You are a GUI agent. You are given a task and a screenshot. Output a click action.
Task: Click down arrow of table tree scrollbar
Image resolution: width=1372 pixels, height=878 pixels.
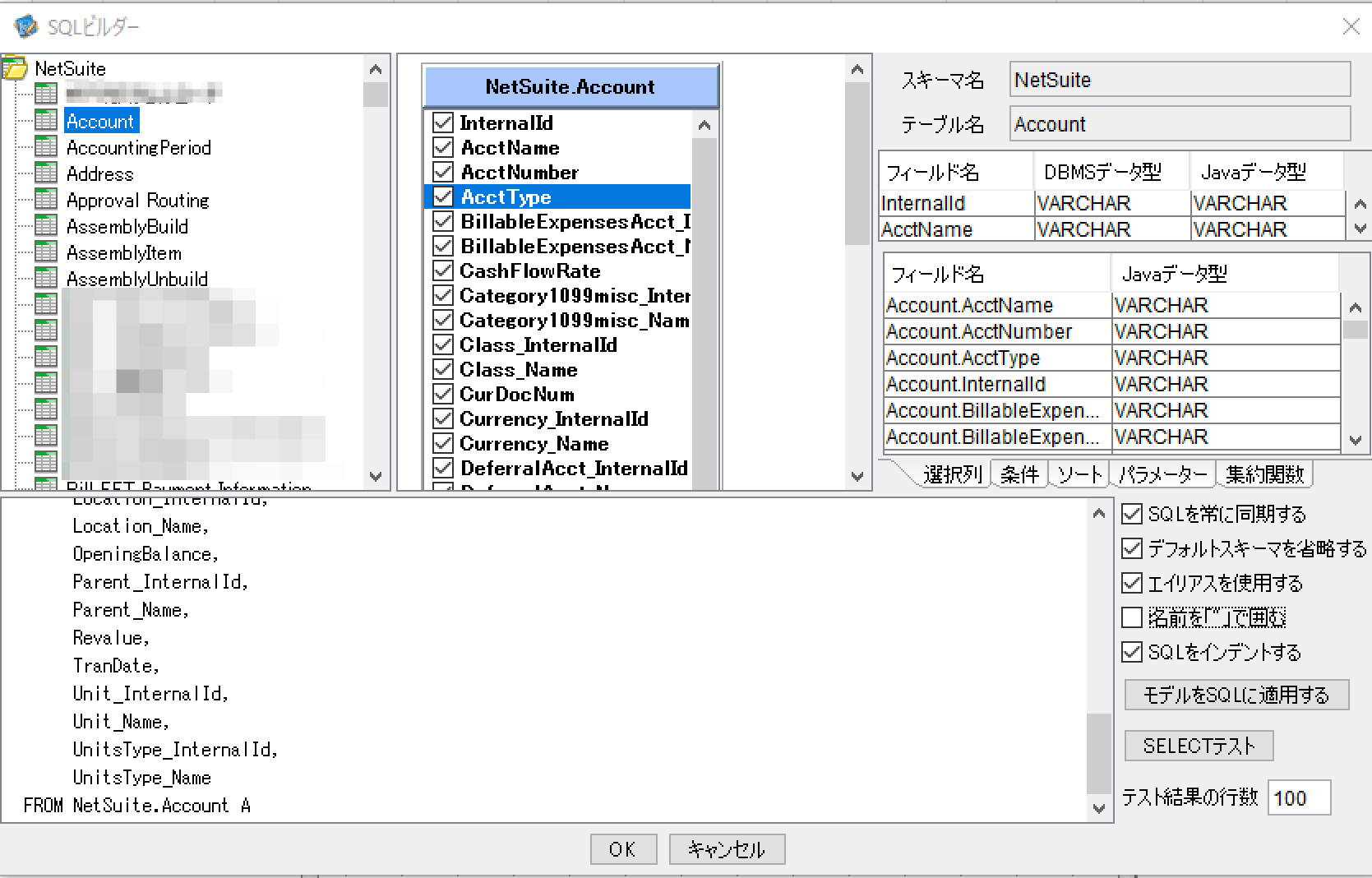[376, 477]
